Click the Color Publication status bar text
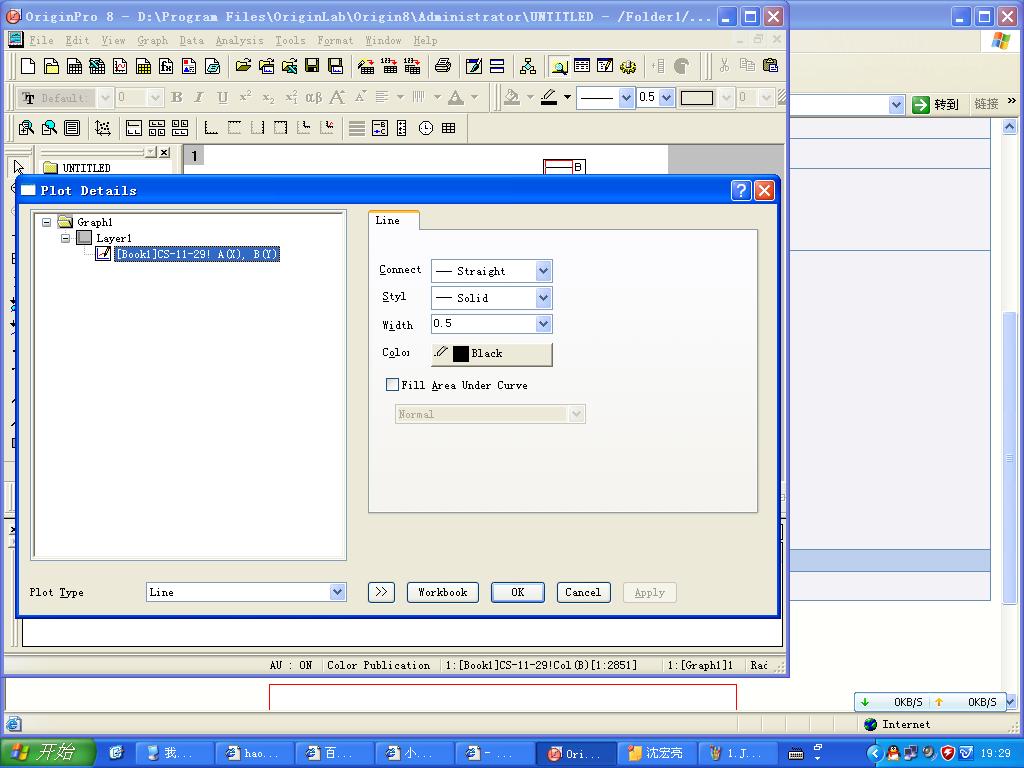This screenshot has height=768, width=1024. [379, 665]
